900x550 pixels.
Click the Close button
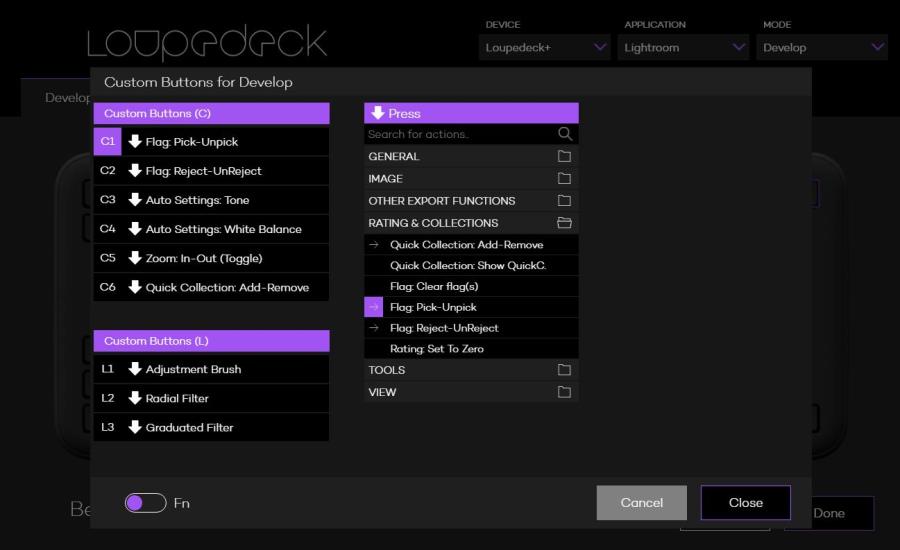(746, 502)
